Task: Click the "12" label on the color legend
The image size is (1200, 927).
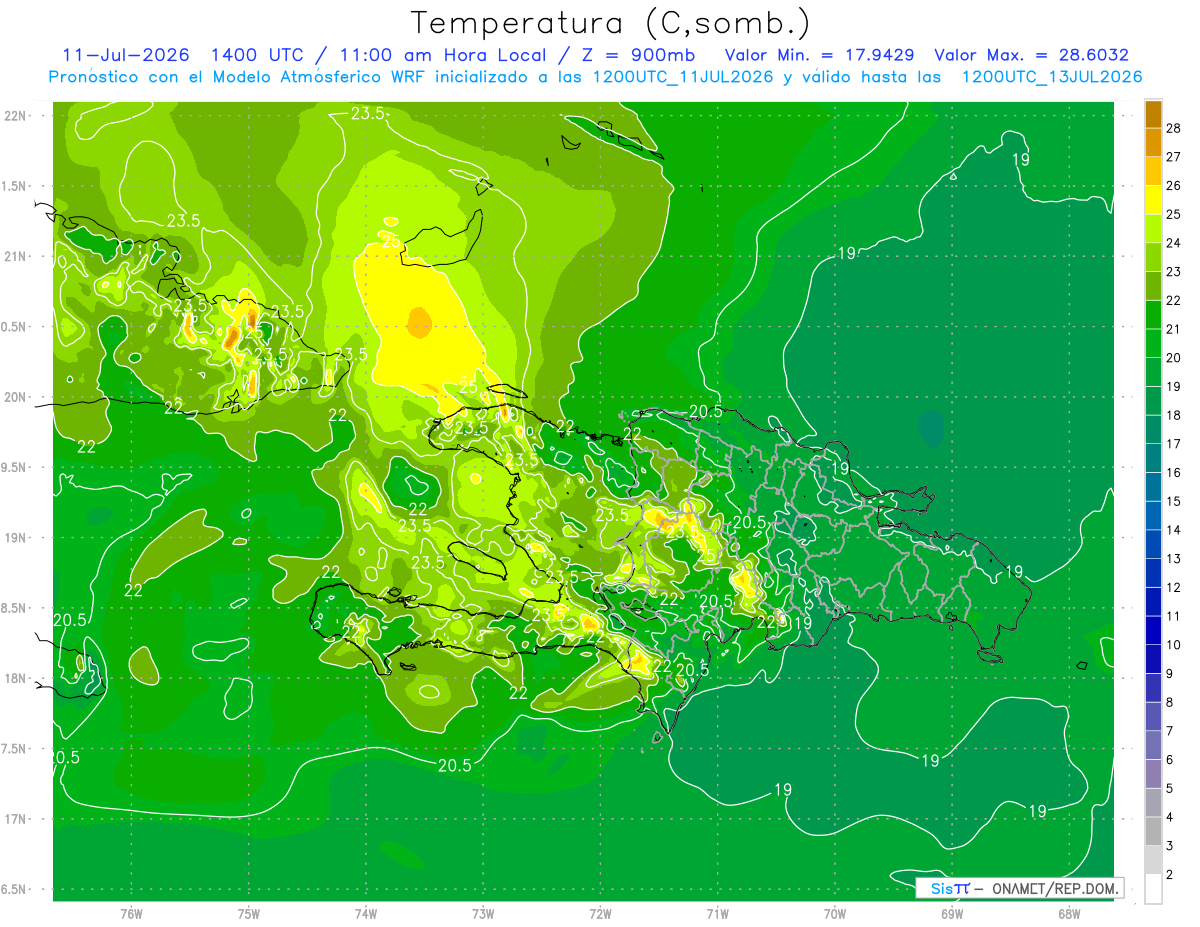Action: click(x=1174, y=587)
